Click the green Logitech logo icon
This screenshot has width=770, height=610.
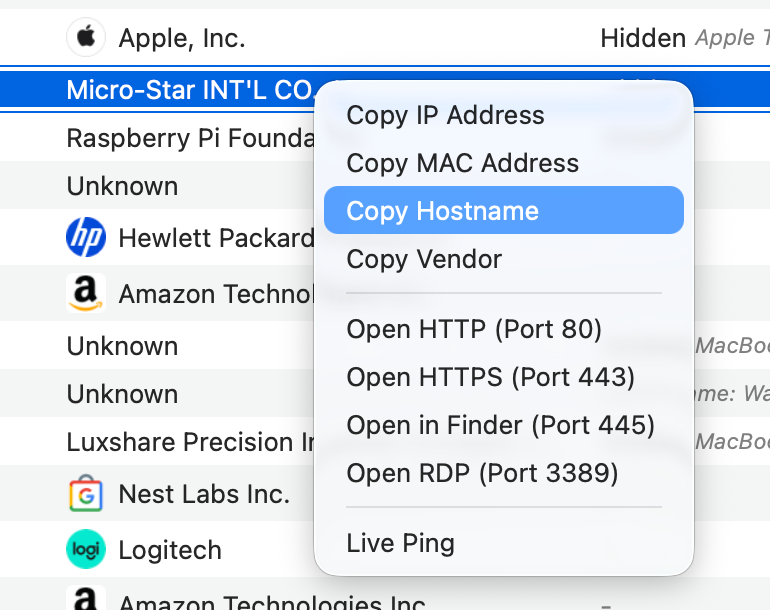point(86,550)
